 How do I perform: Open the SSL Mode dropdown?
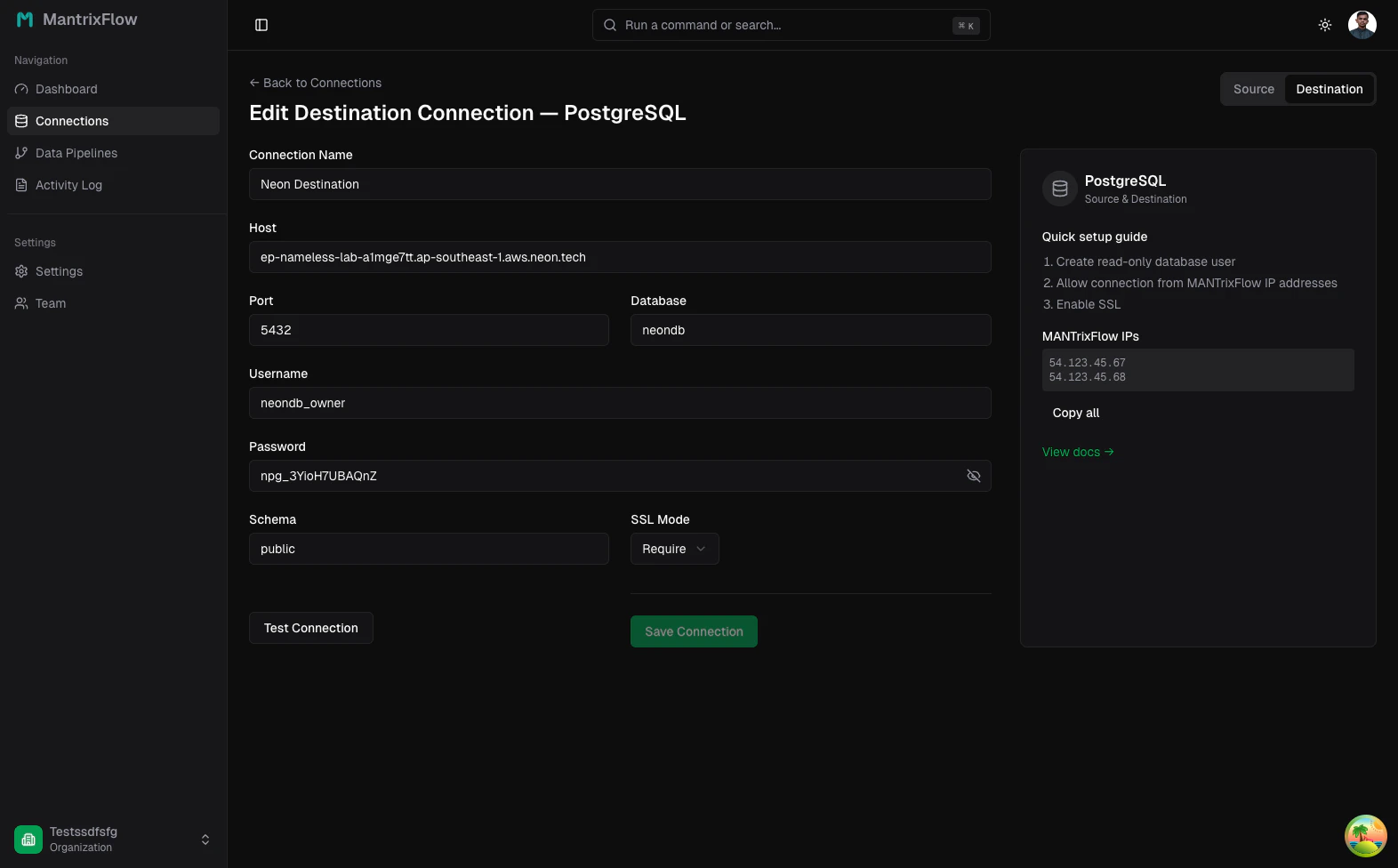pos(675,549)
